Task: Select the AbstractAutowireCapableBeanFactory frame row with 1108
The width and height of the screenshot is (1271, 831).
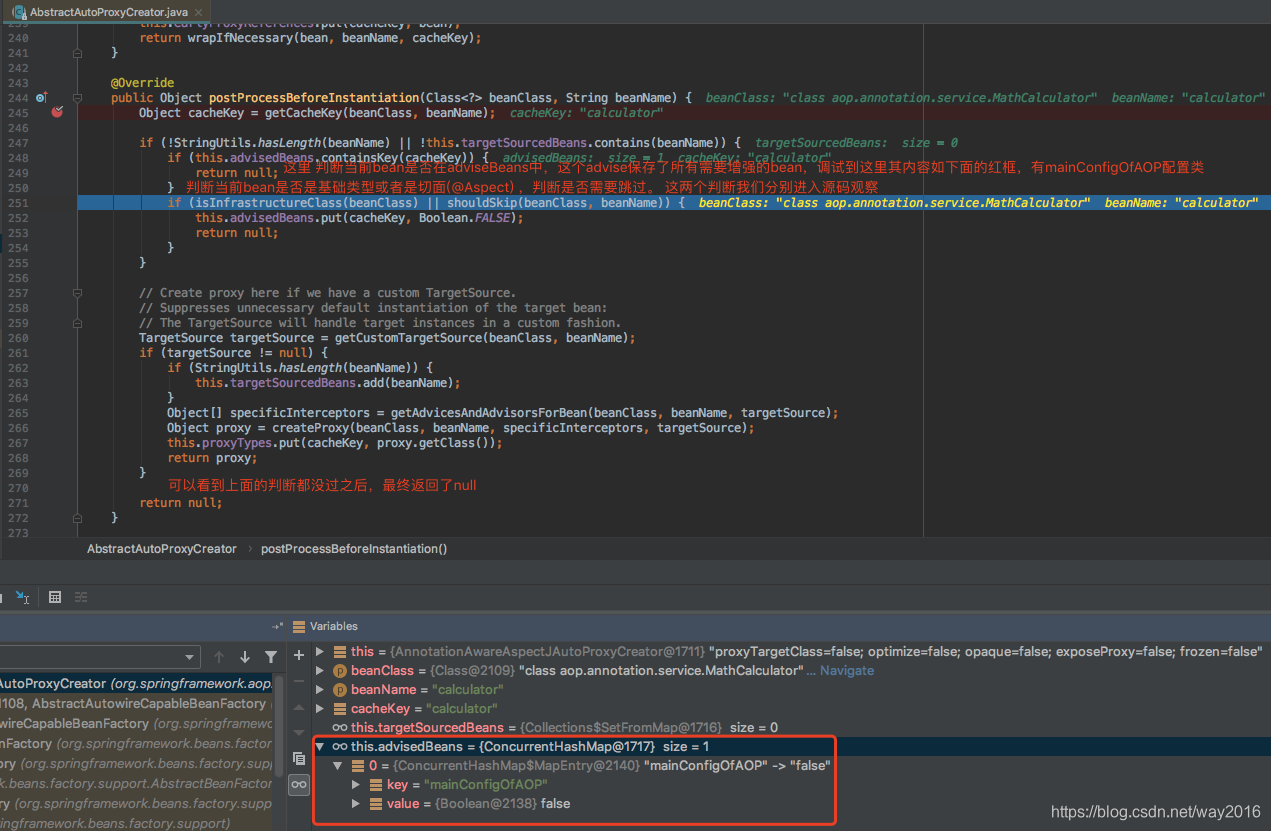Action: [136, 703]
